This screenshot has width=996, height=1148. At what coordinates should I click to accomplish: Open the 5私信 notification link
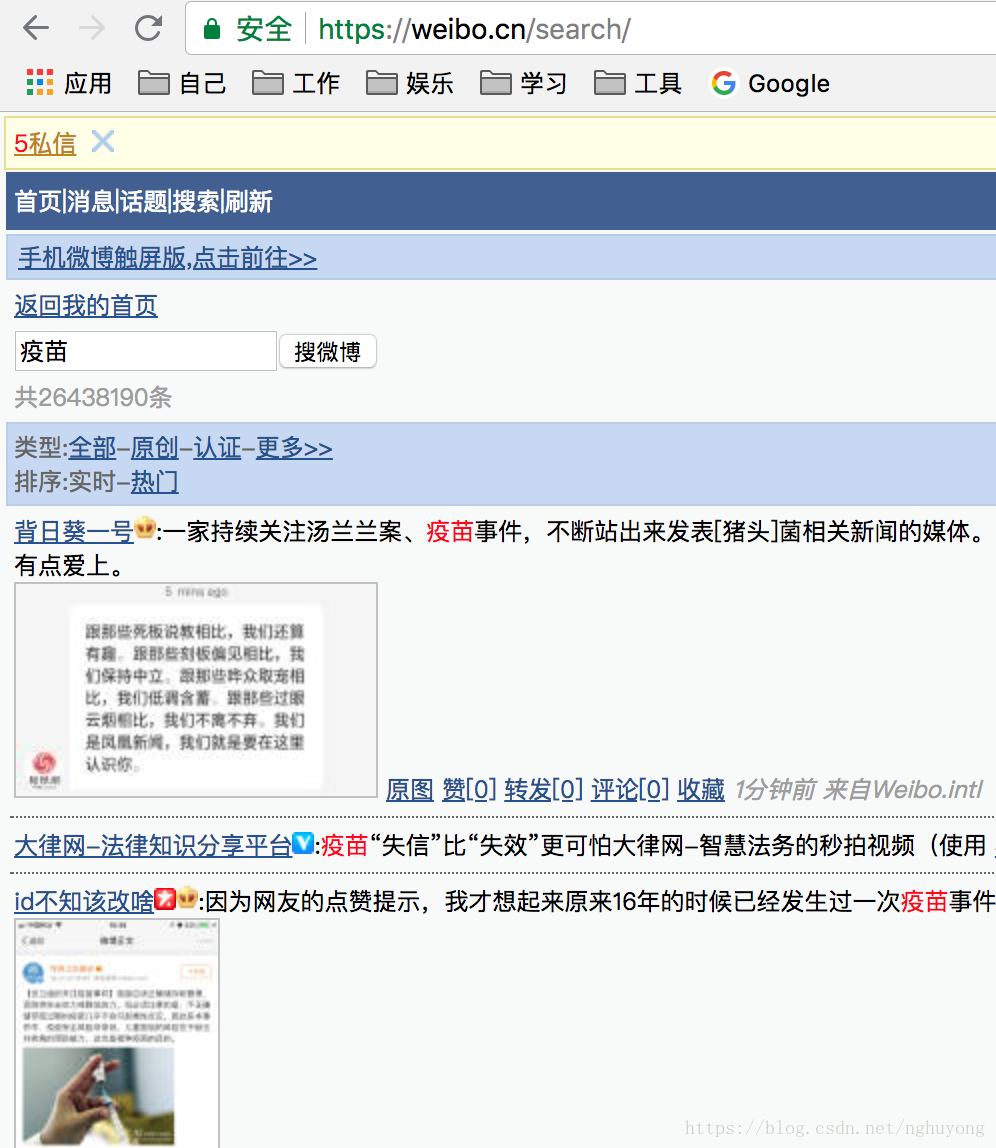[x=45, y=144]
